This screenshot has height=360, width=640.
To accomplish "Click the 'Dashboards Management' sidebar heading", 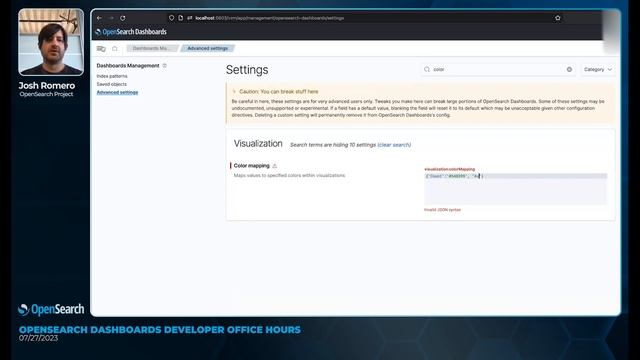I will [128, 65].
